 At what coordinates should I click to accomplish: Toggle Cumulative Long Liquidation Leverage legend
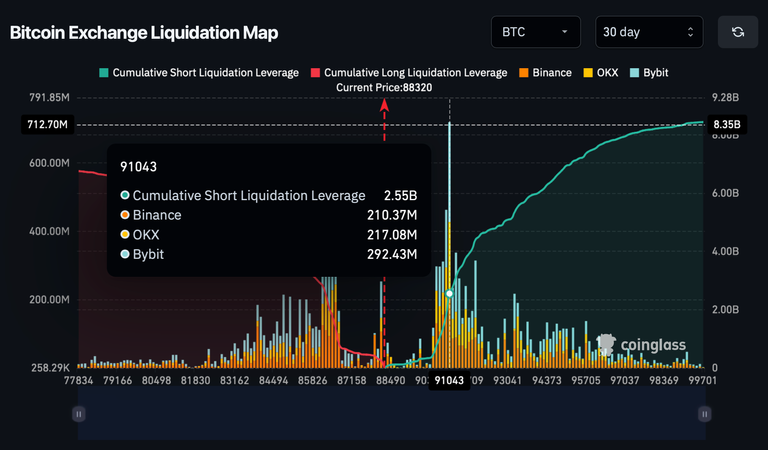pos(408,73)
